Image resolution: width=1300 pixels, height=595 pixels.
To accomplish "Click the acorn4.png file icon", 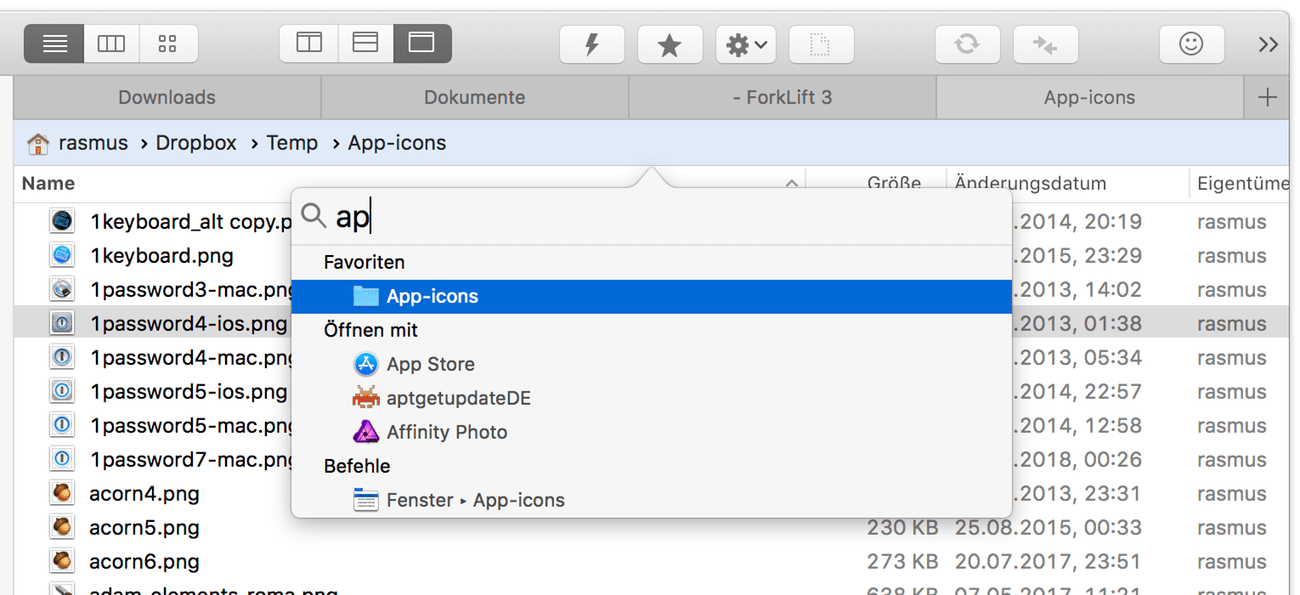I will 62,493.
